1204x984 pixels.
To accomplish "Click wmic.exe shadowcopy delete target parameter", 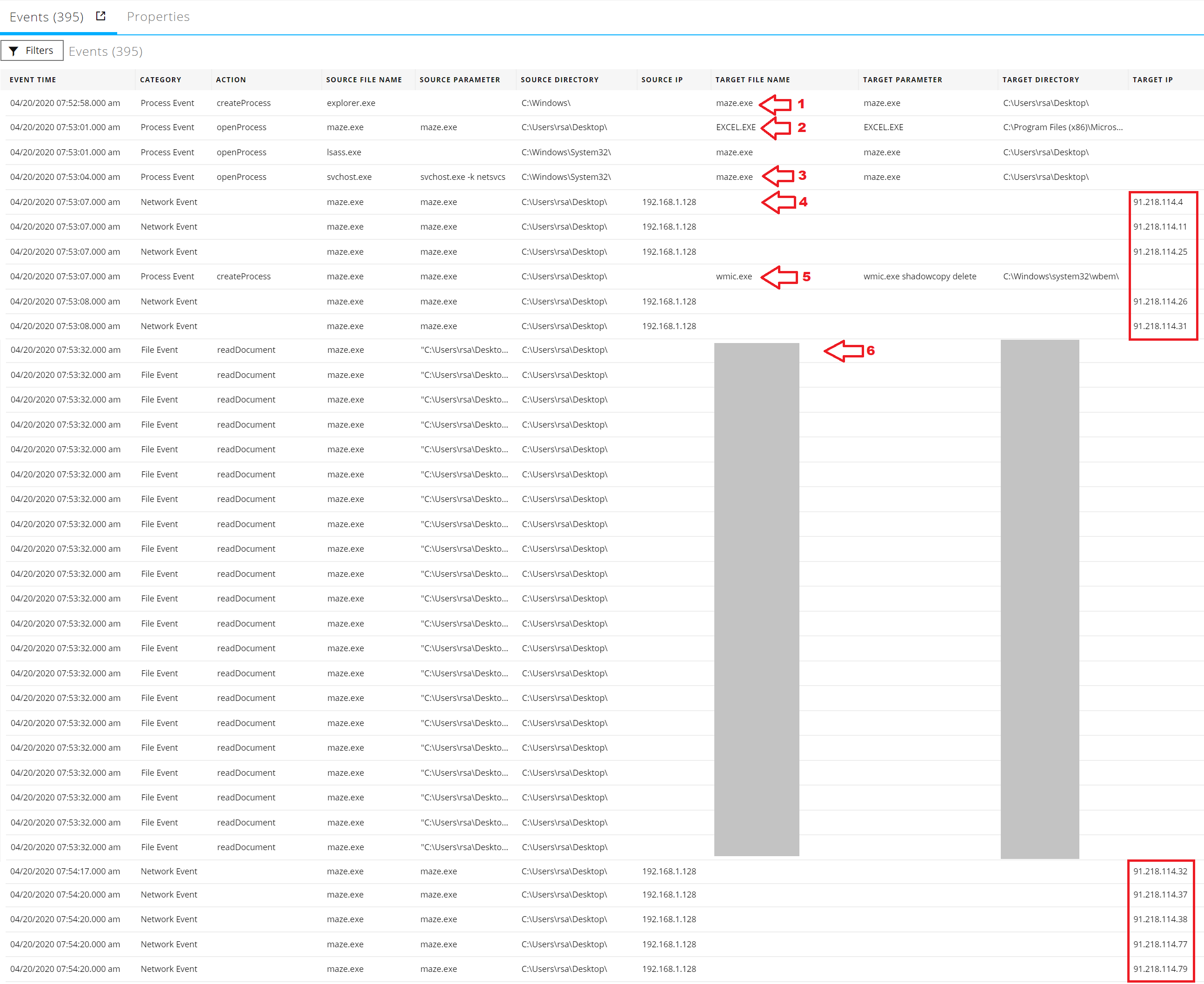I will [919, 277].
